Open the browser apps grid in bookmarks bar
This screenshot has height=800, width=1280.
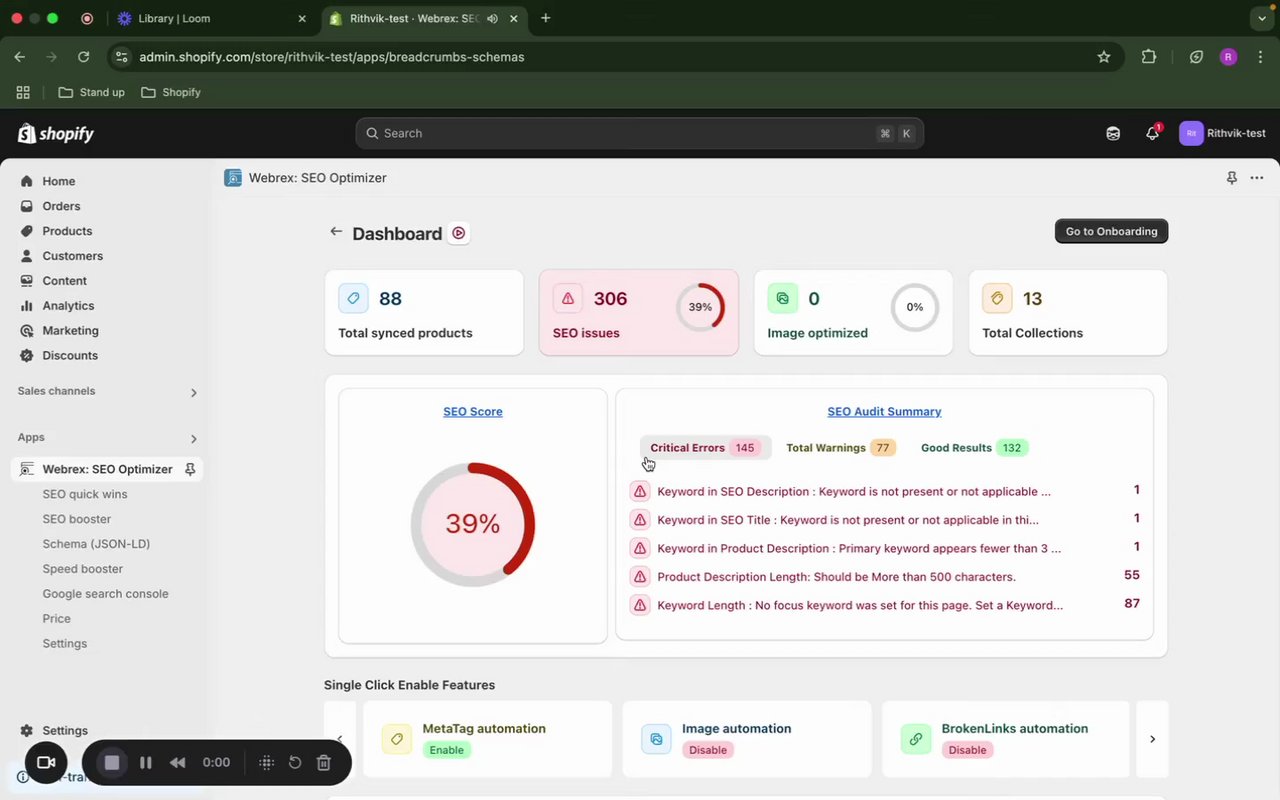click(x=23, y=92)
